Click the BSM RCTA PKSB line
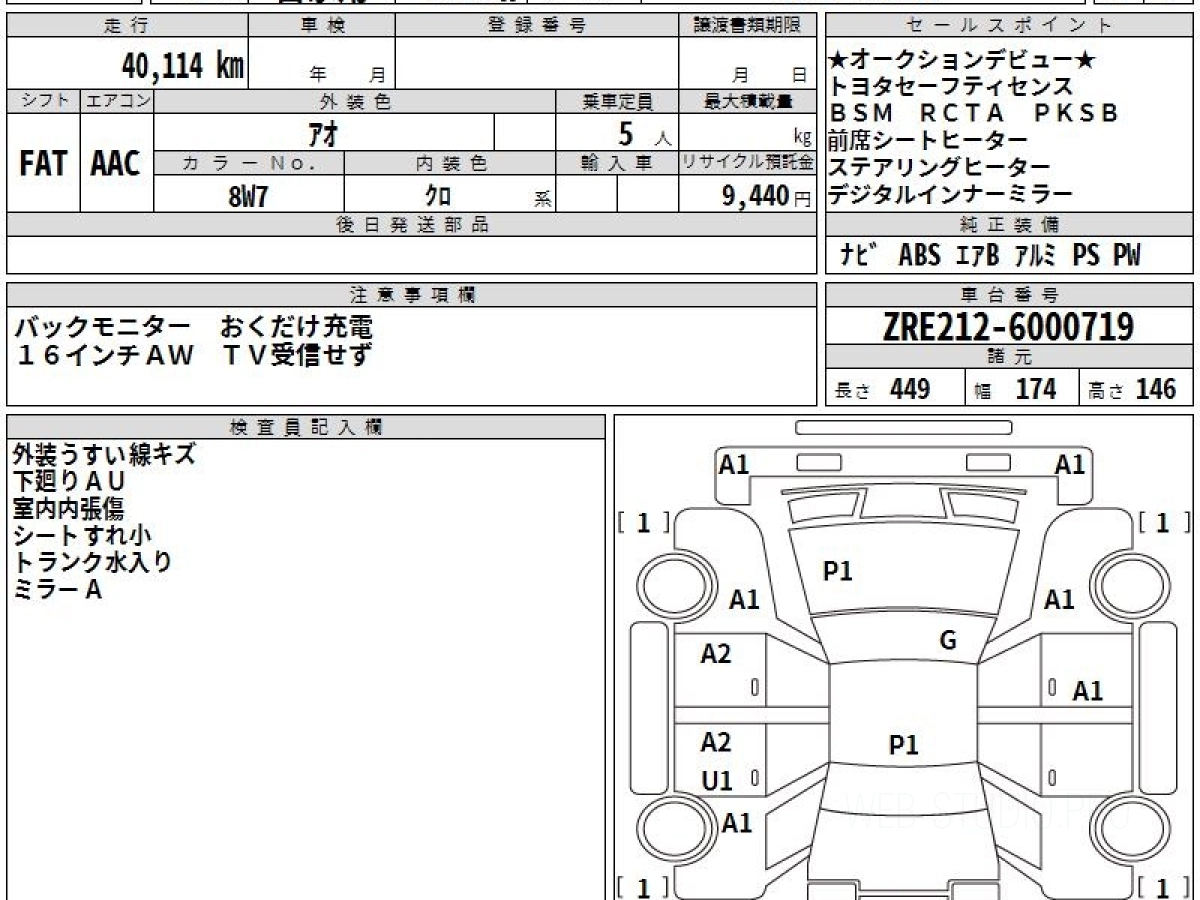The width and height of the screenshot is (1200, 900). click(974, 113)
